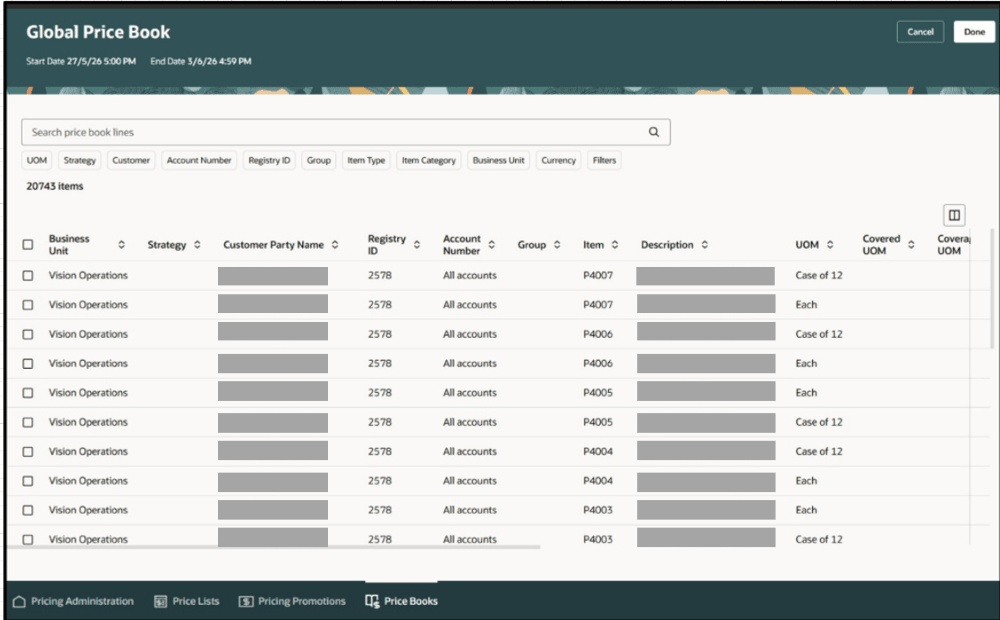Click the search magnifier icon
Viewport: 1000px width, 620px height.
pos(654,132)
